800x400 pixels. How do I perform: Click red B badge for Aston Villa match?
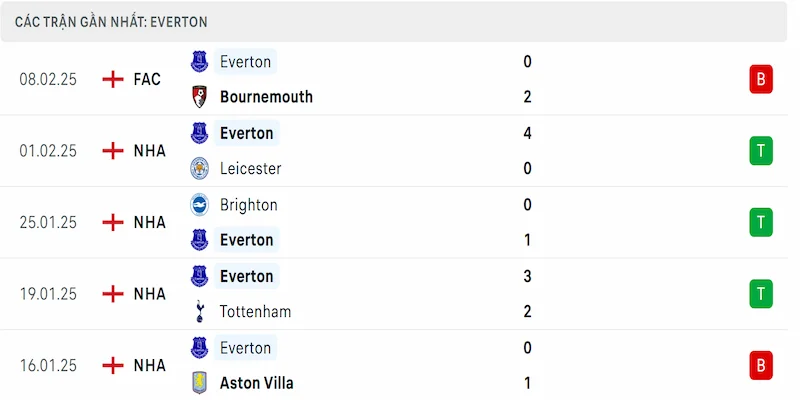761,365
